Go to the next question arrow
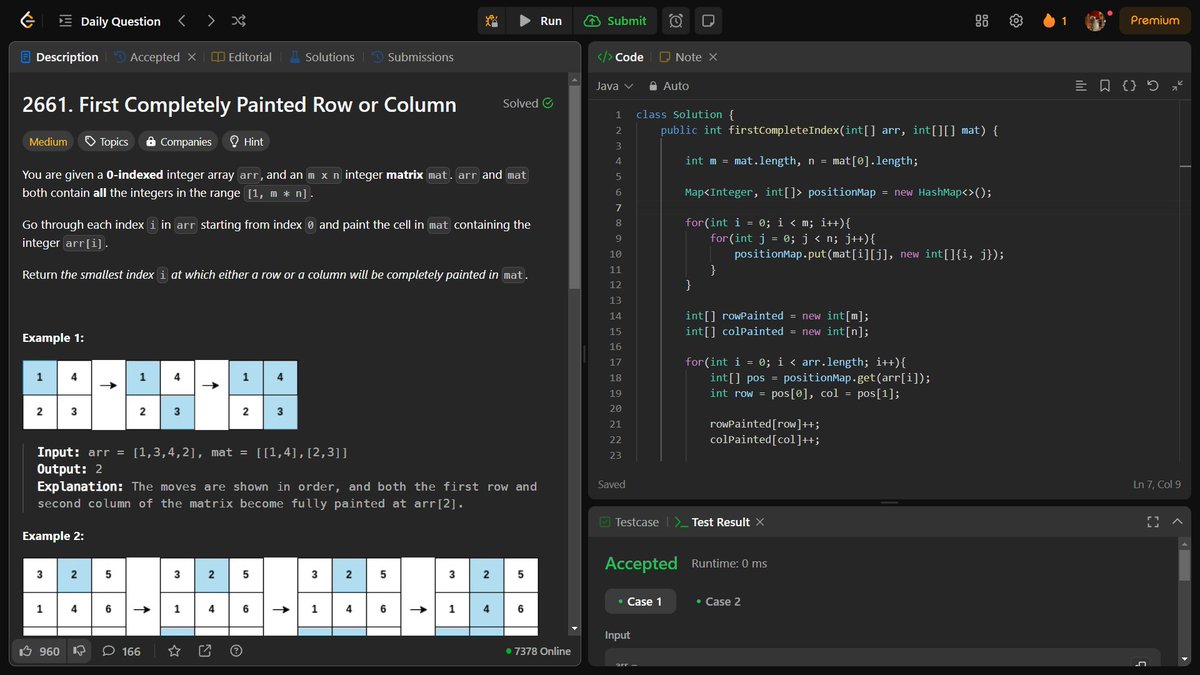Image resolution: width=1200 pixels, height=675 pixels. point(210,21)
